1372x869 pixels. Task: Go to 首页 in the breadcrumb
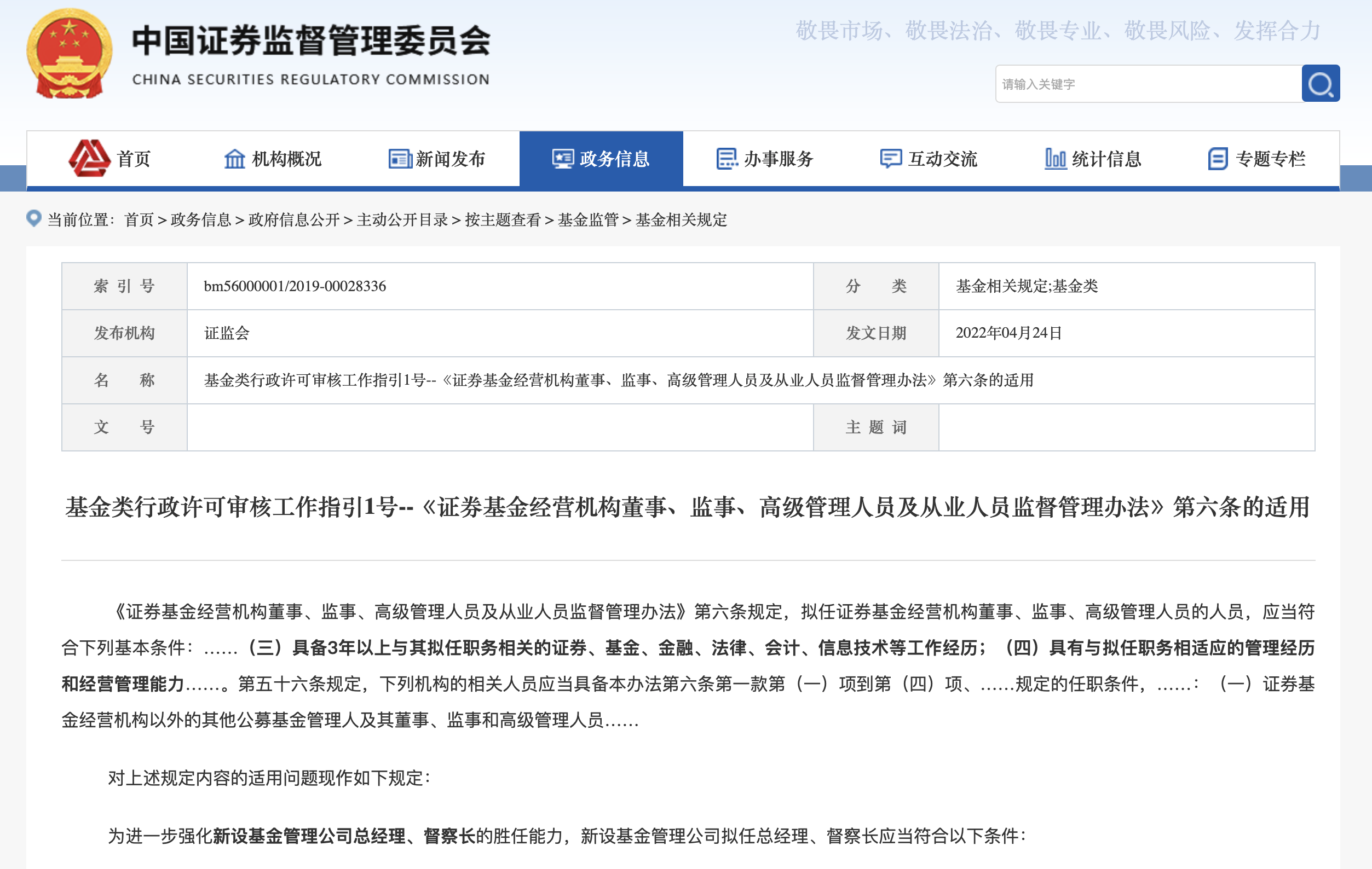pos(139,220)
